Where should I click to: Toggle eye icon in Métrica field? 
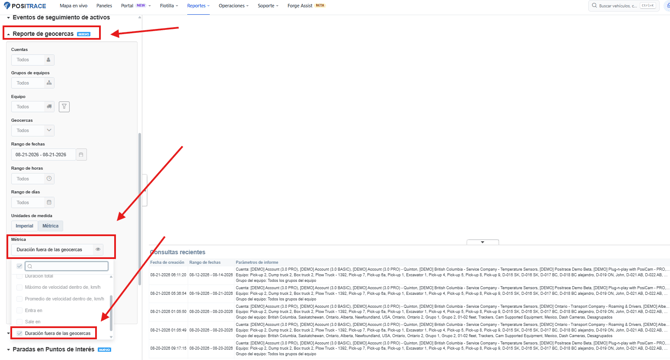[98, 249]
